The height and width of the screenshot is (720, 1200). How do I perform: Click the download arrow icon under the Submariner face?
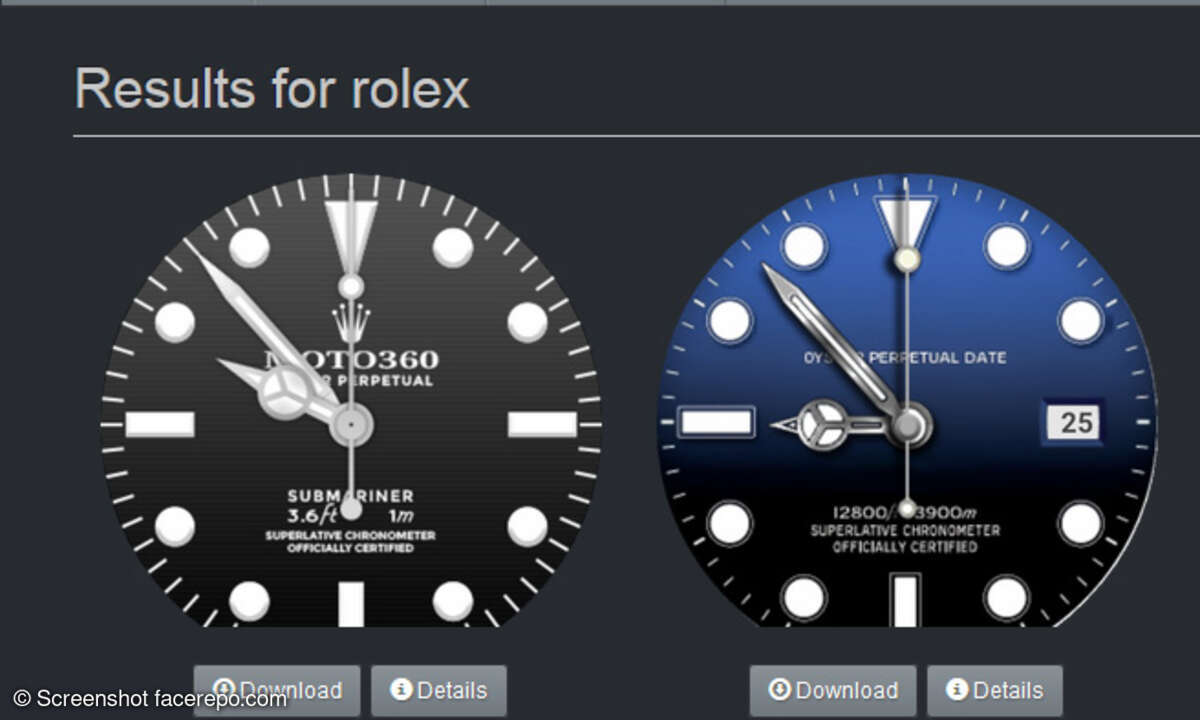point(224,689)
